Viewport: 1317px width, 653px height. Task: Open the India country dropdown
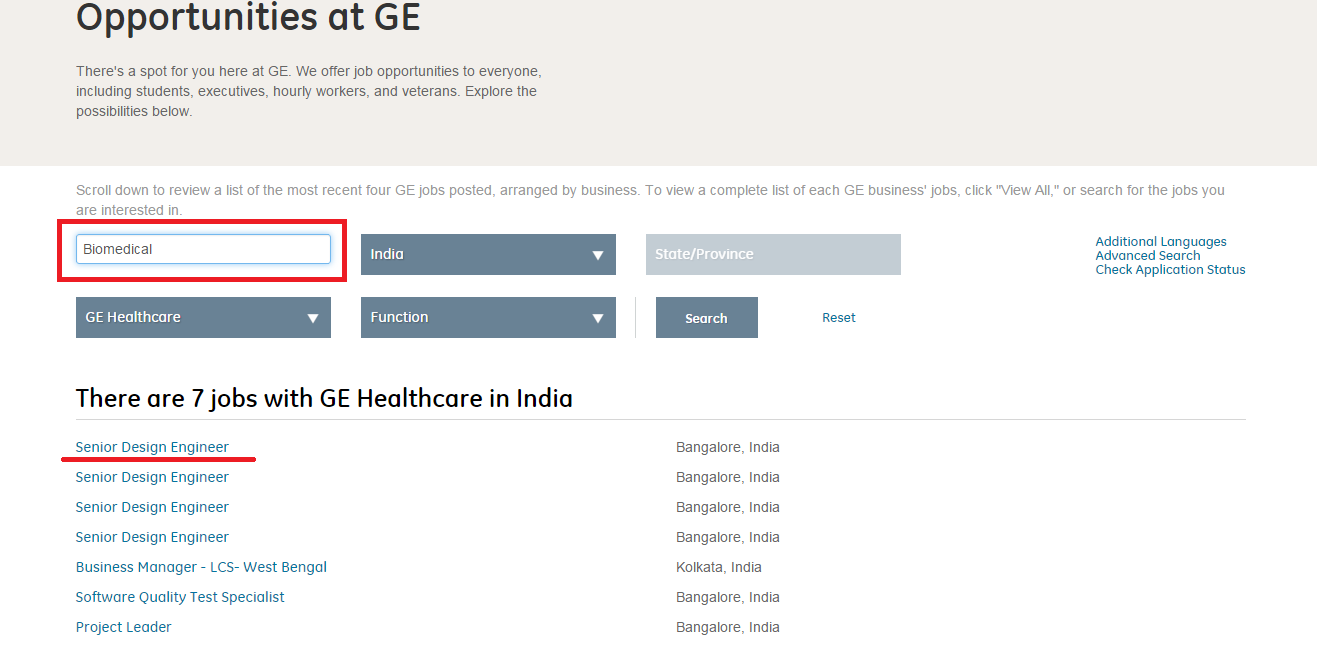click(488, 254)
